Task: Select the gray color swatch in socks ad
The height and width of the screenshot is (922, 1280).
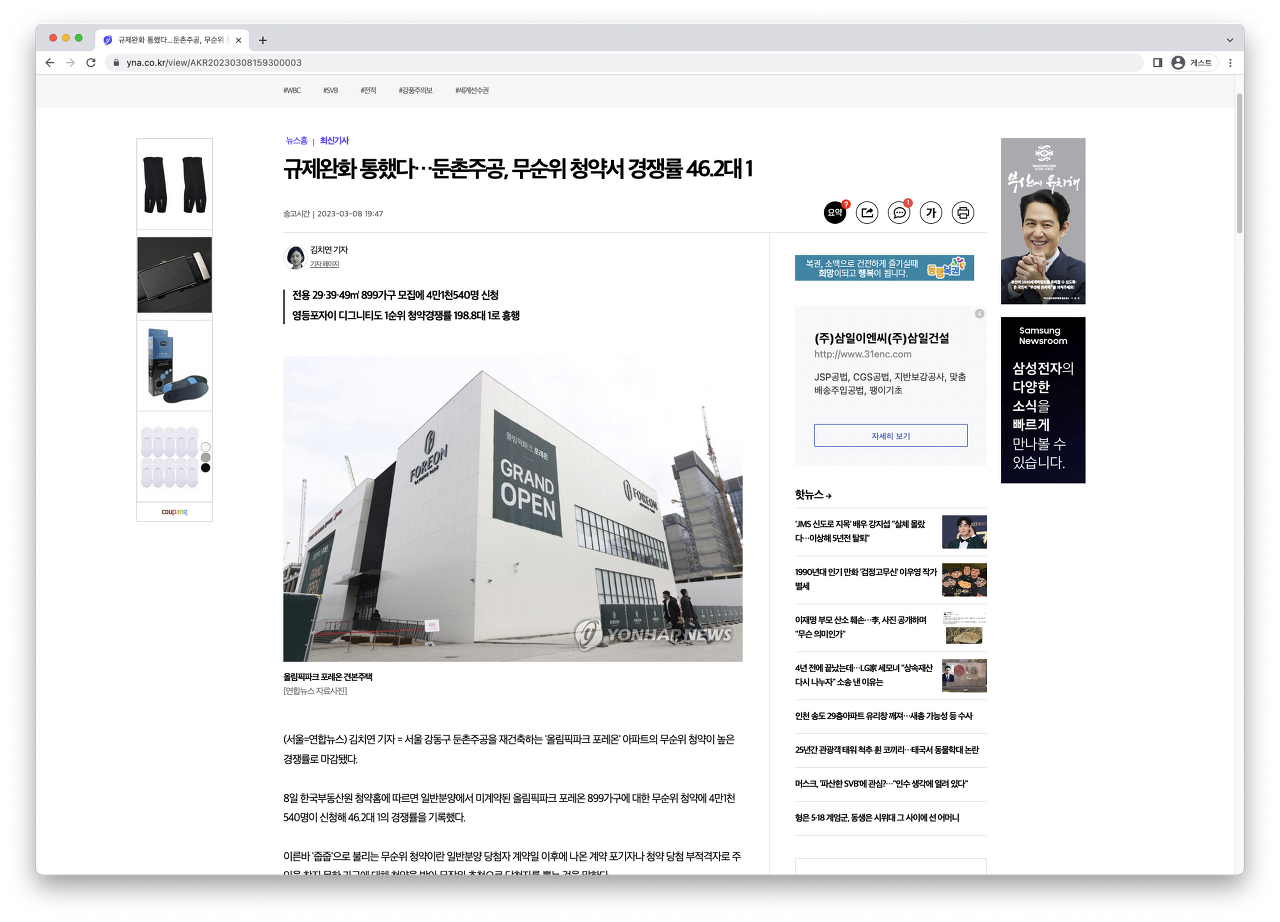Action: point(206,457)
